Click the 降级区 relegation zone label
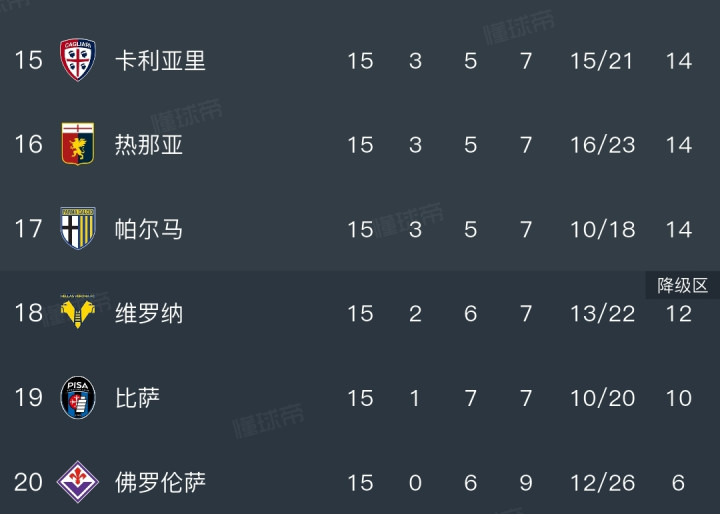Image resolution: width=720 pixels, height=514 pixels. click(682, 286)
